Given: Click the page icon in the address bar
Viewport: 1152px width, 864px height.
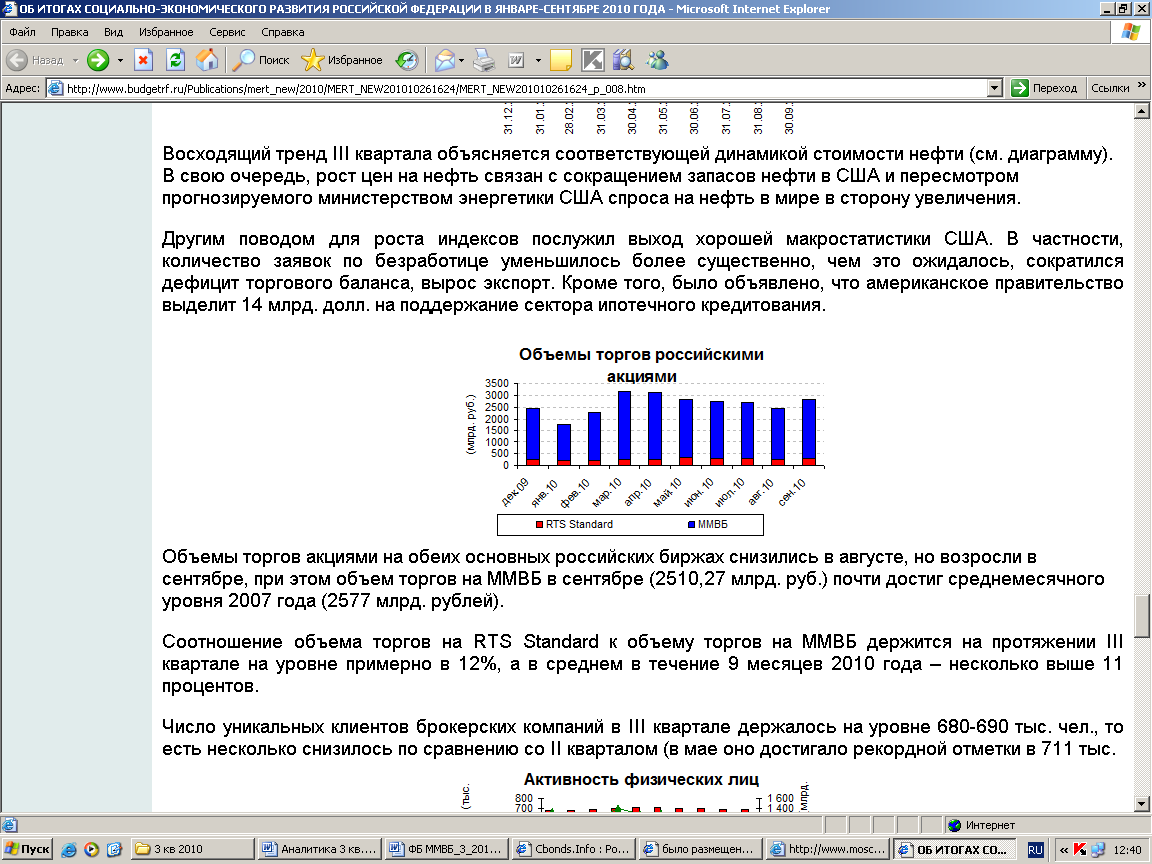Looking at the screenshot, I should click(55, 89).
